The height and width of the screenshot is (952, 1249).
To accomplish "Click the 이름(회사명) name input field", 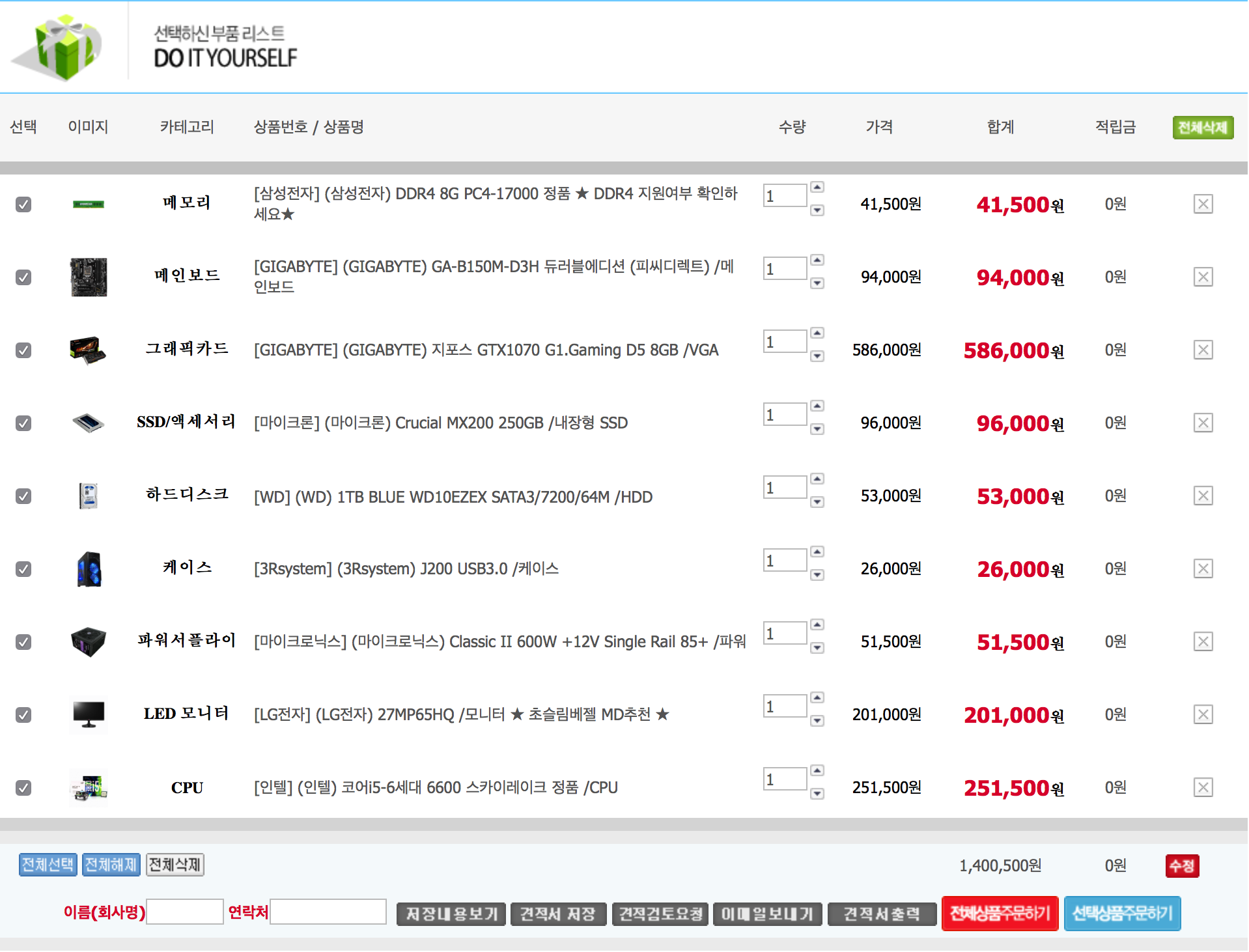I will pyautogui.click(x=185, y=912).
